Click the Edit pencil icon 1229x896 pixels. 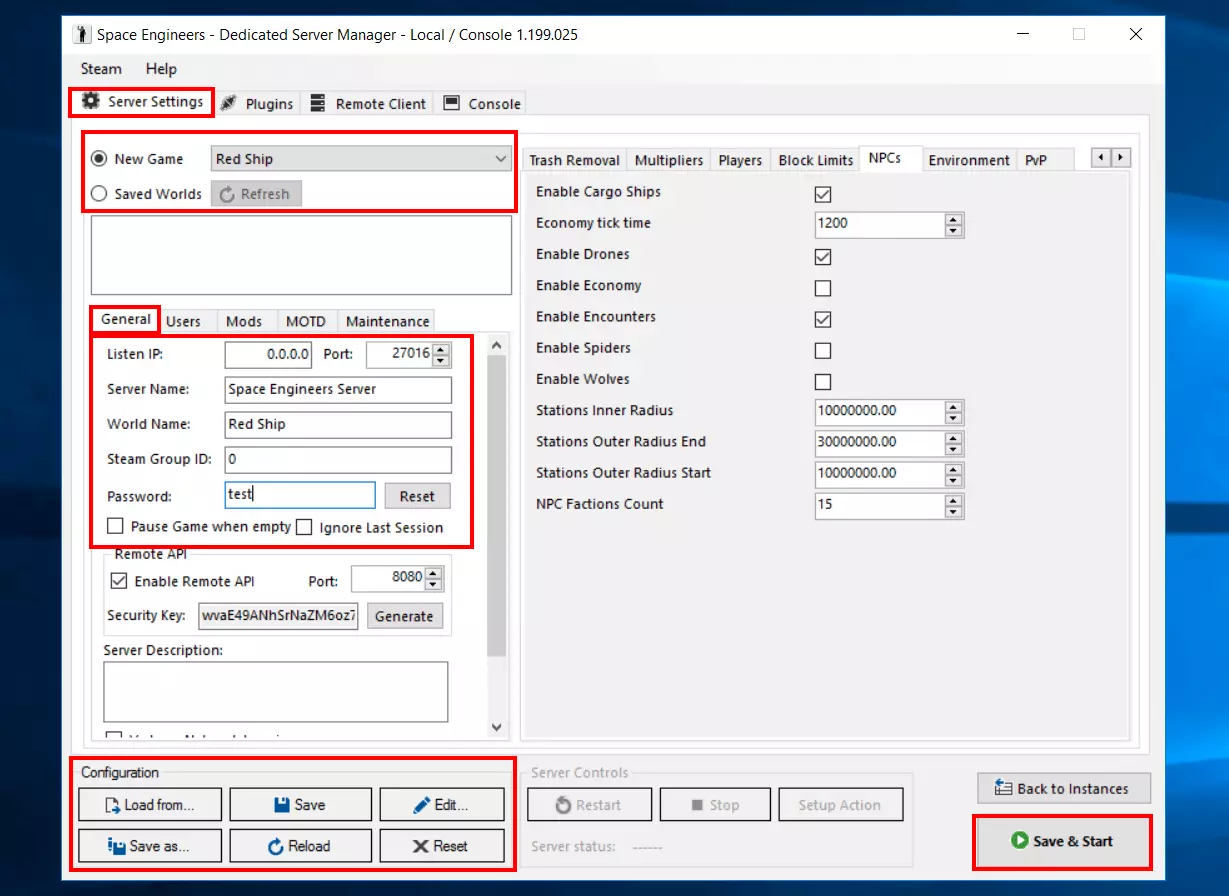422,804
